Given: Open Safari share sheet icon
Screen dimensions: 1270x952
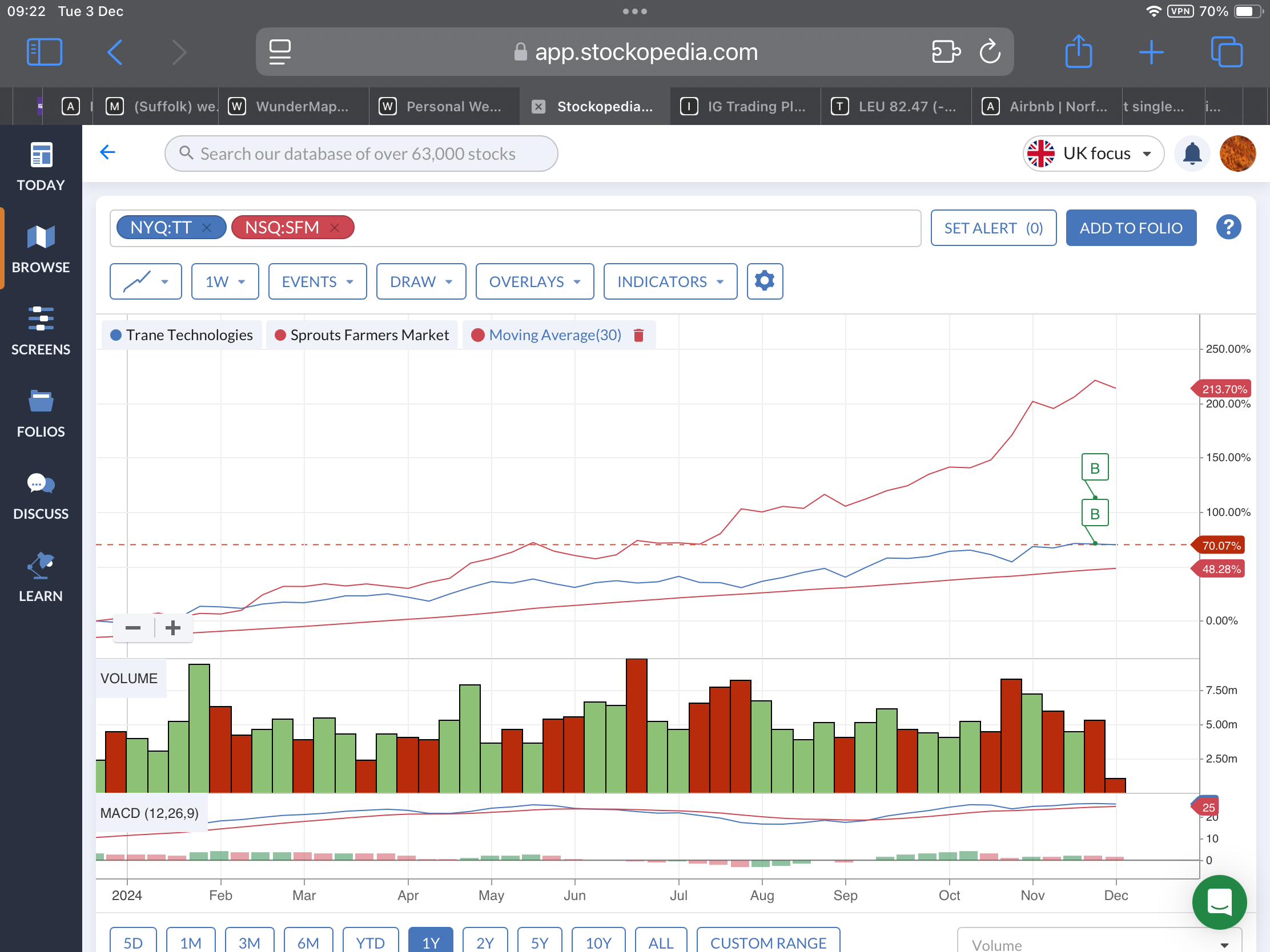Looking at the screenshot, I should pyautogui.click(x=1078, y=51).
